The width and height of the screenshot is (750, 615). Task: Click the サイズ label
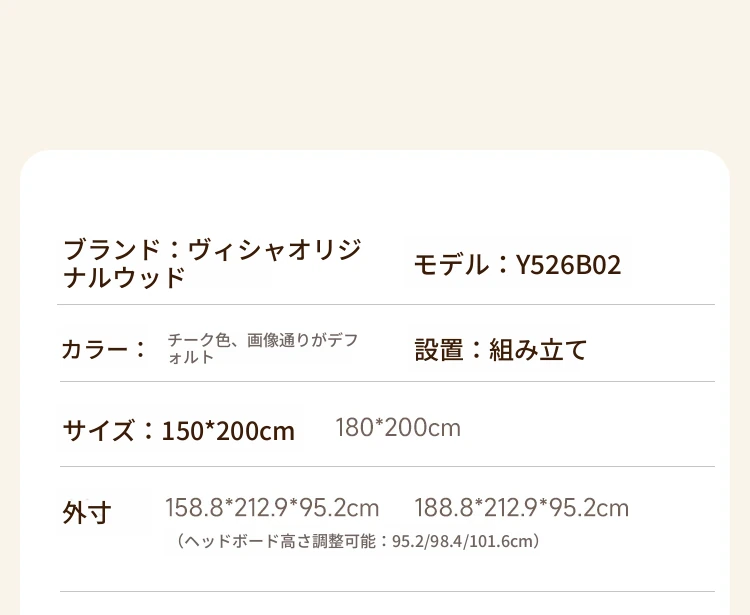point(98,430)
